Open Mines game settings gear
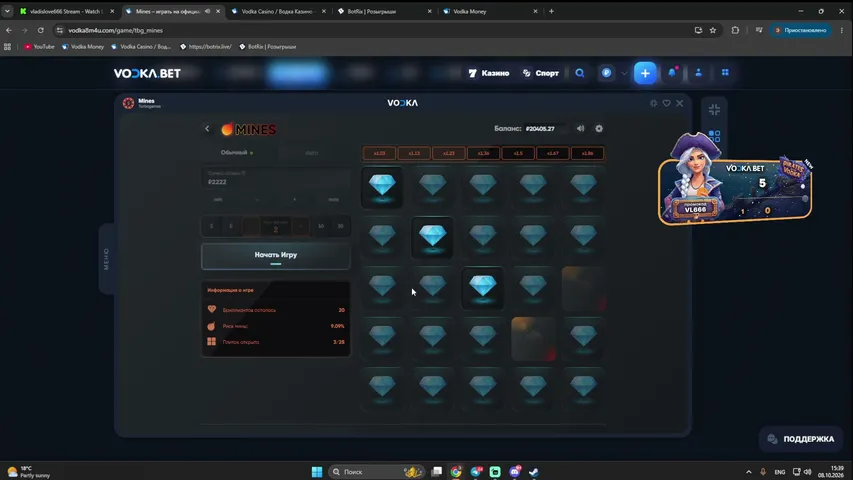The width and height of the screenshot is (853, 480). coord(599,128)
